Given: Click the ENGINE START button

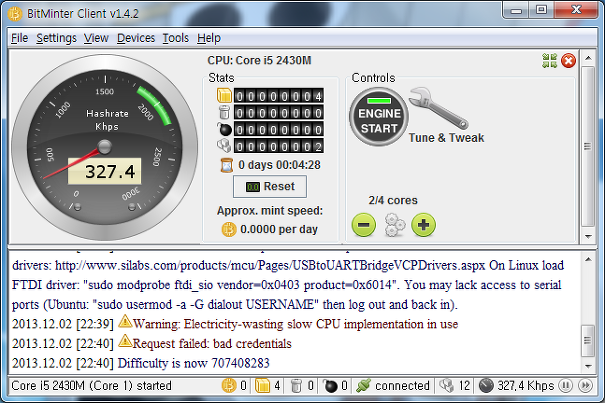Looking at the screenshot, I should [379, 117].
